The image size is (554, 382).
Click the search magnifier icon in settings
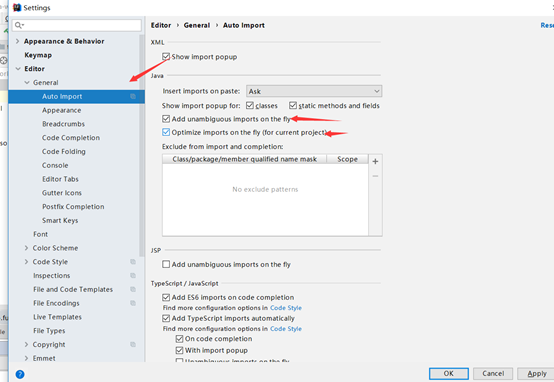[x=19, y=25]
